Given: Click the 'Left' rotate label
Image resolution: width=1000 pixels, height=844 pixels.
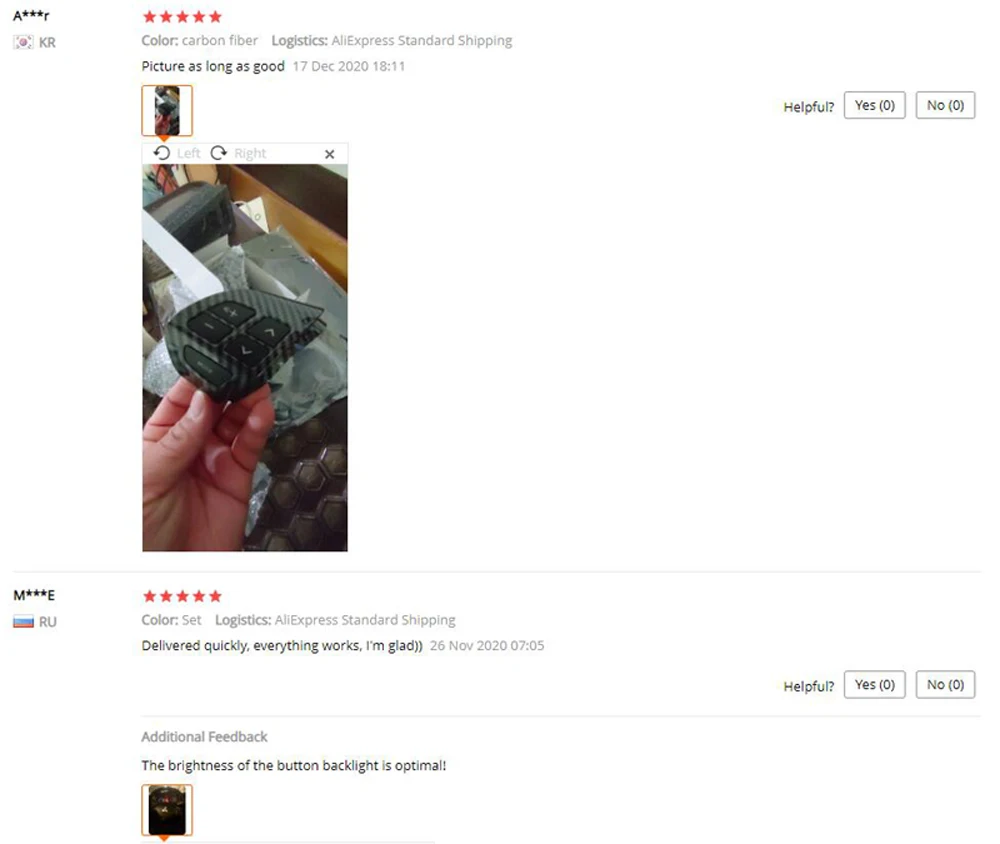Looking at the screenshot, I should [189, 153].
